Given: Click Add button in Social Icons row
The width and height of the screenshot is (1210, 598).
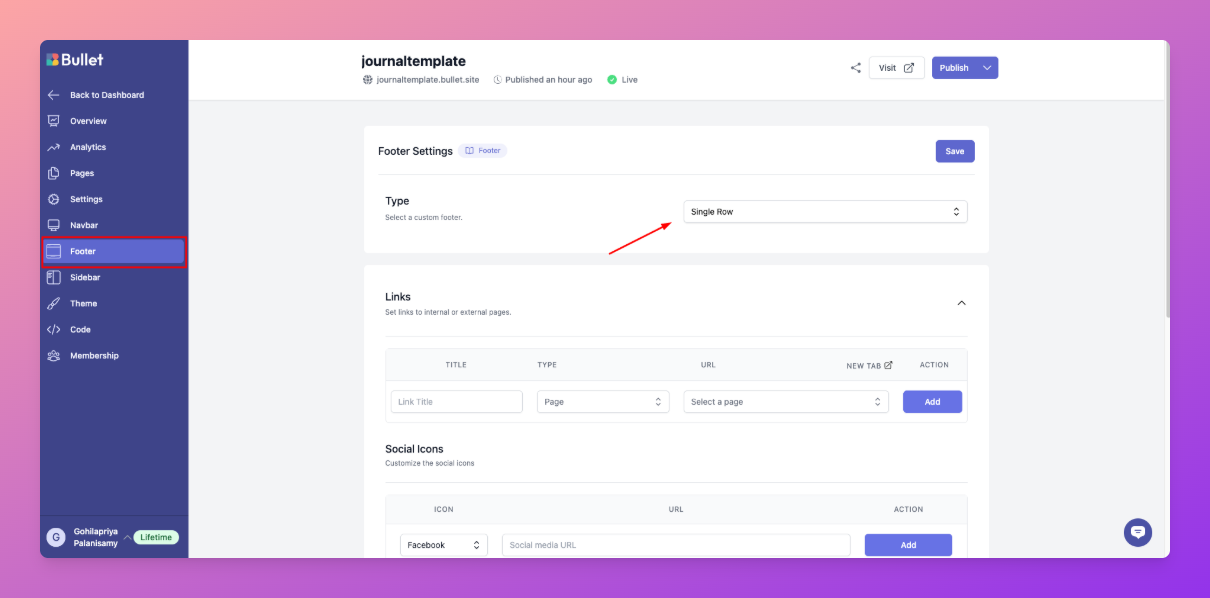Looking at the screenshot, I should point(908,545).
